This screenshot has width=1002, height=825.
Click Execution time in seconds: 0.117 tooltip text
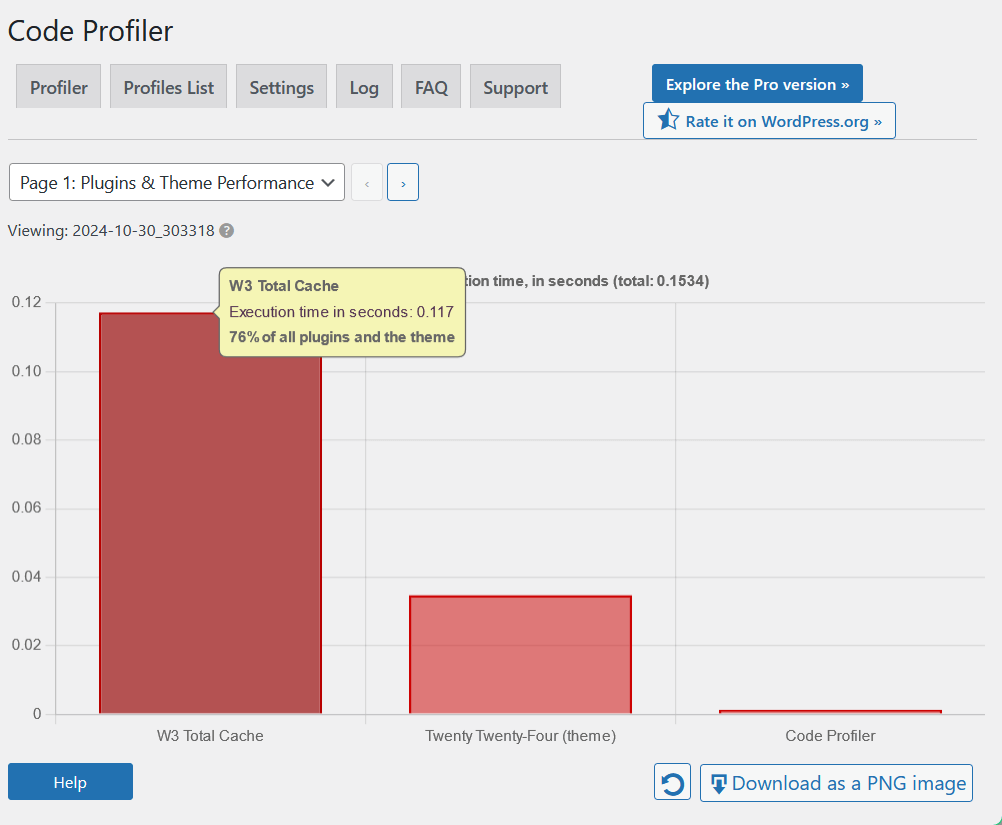click(341, 312)
